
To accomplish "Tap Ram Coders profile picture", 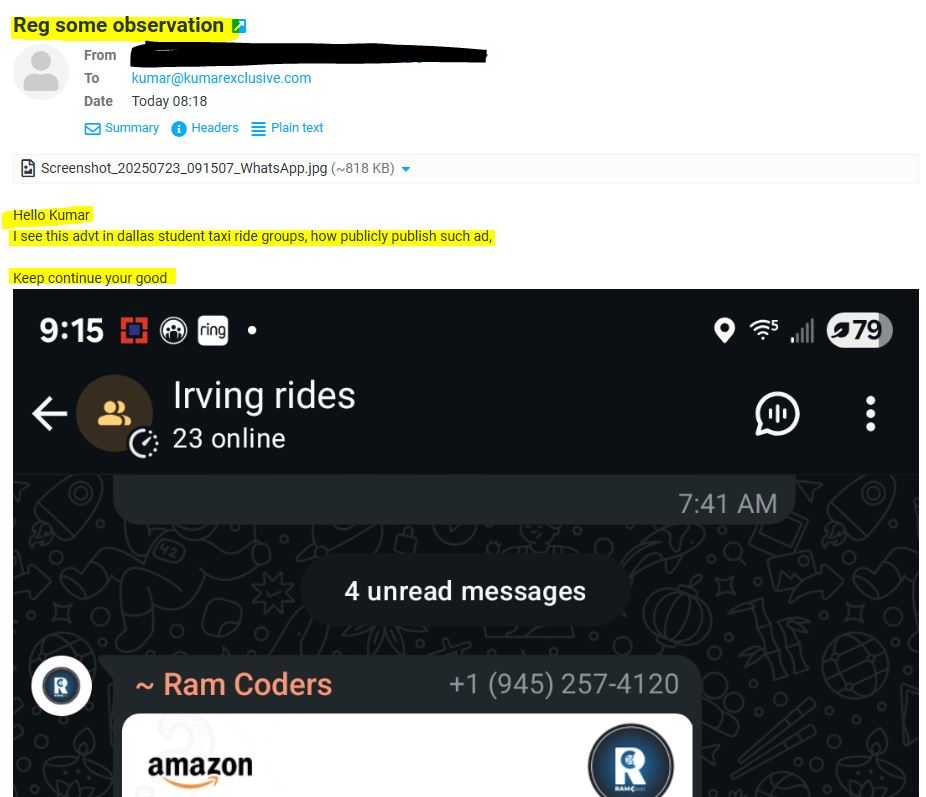I will point(61,686).
